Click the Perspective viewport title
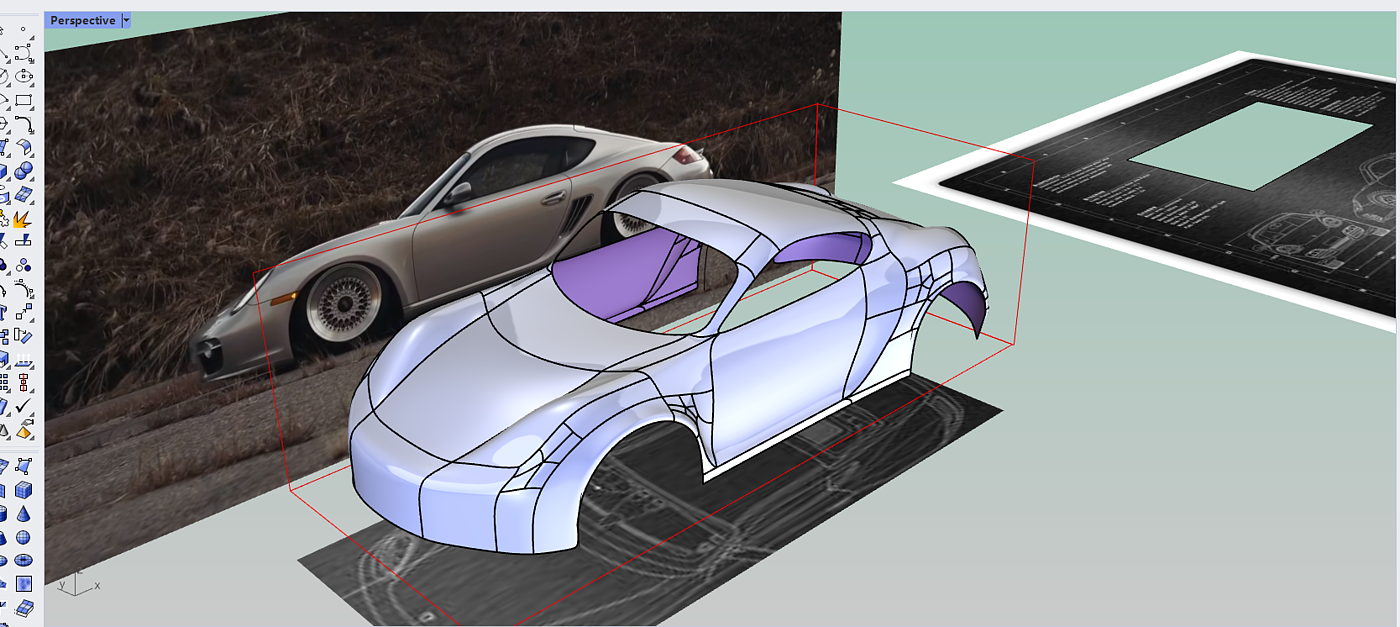The width and height of the screenshot is (1400, 627). point(82,21)
